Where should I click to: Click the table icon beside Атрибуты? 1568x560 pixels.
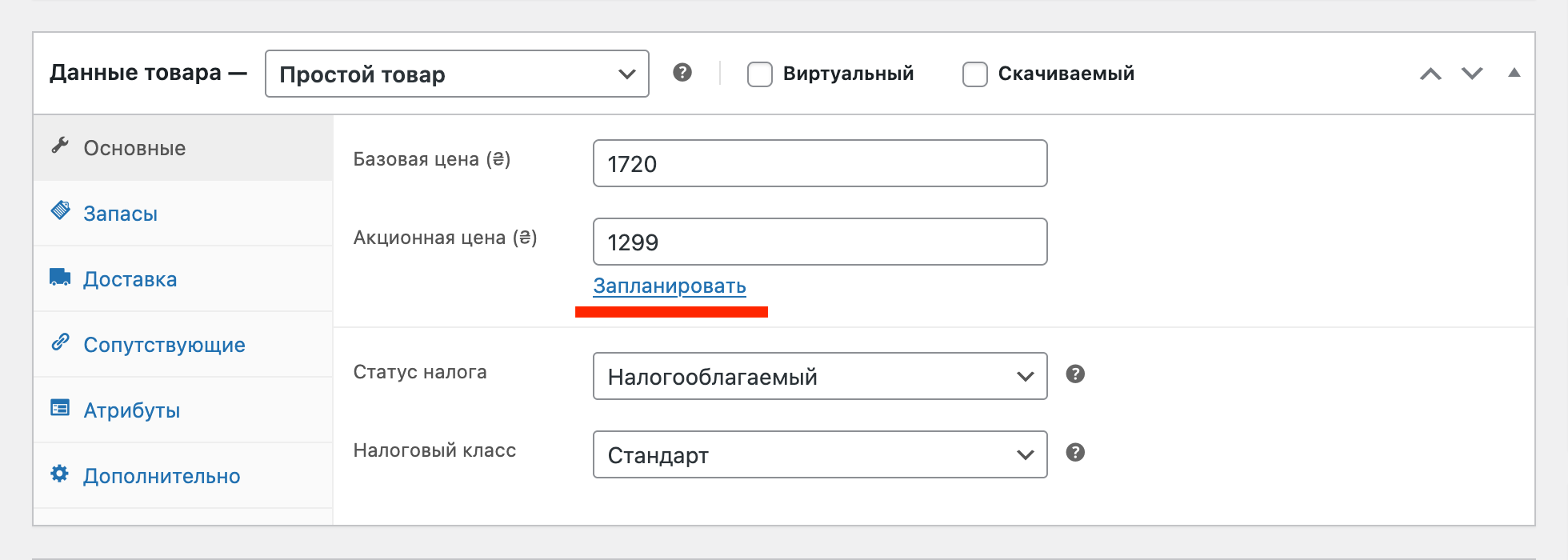pyautogui.click(x=60, y=408)
